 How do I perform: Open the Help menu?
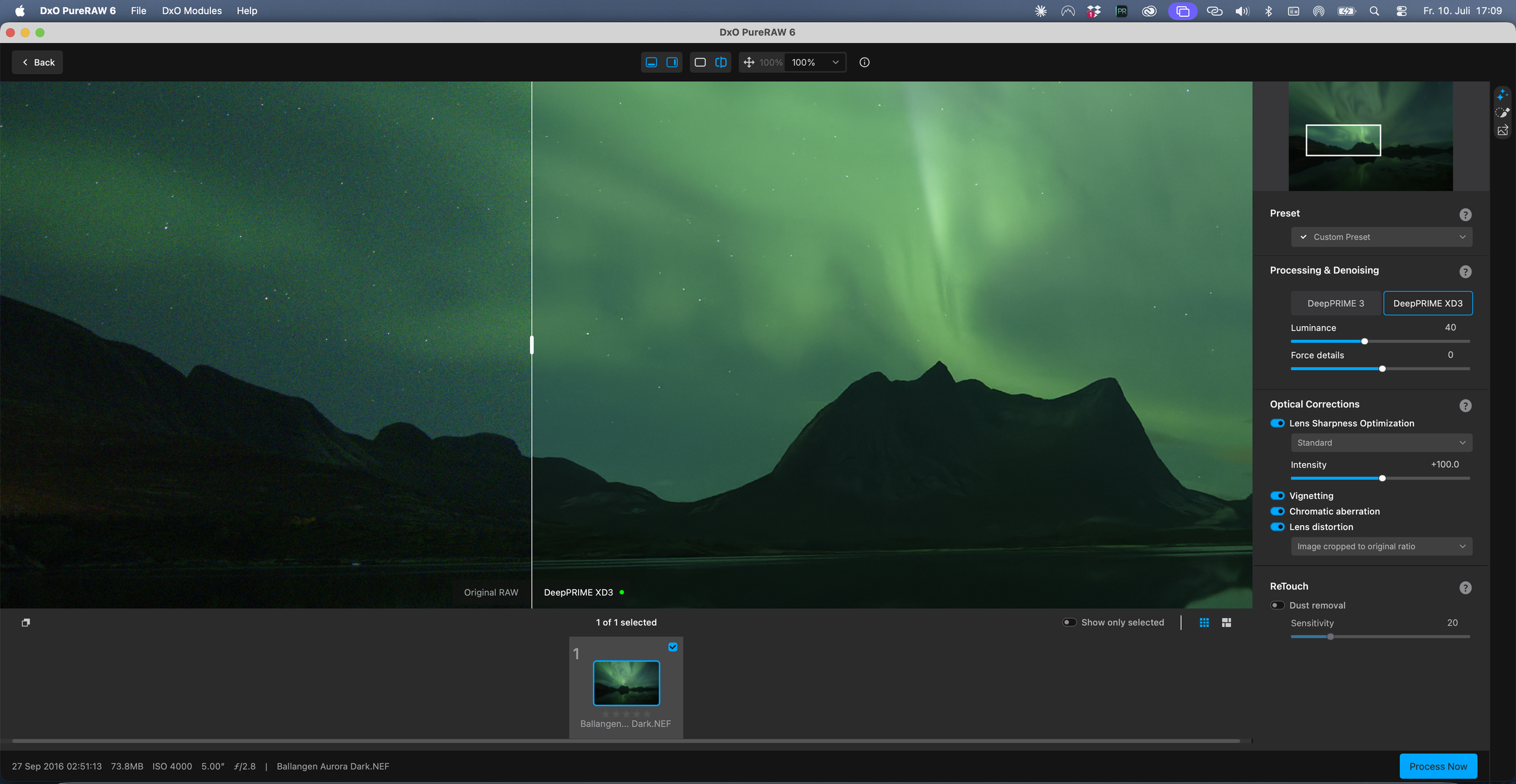point(247,11)
